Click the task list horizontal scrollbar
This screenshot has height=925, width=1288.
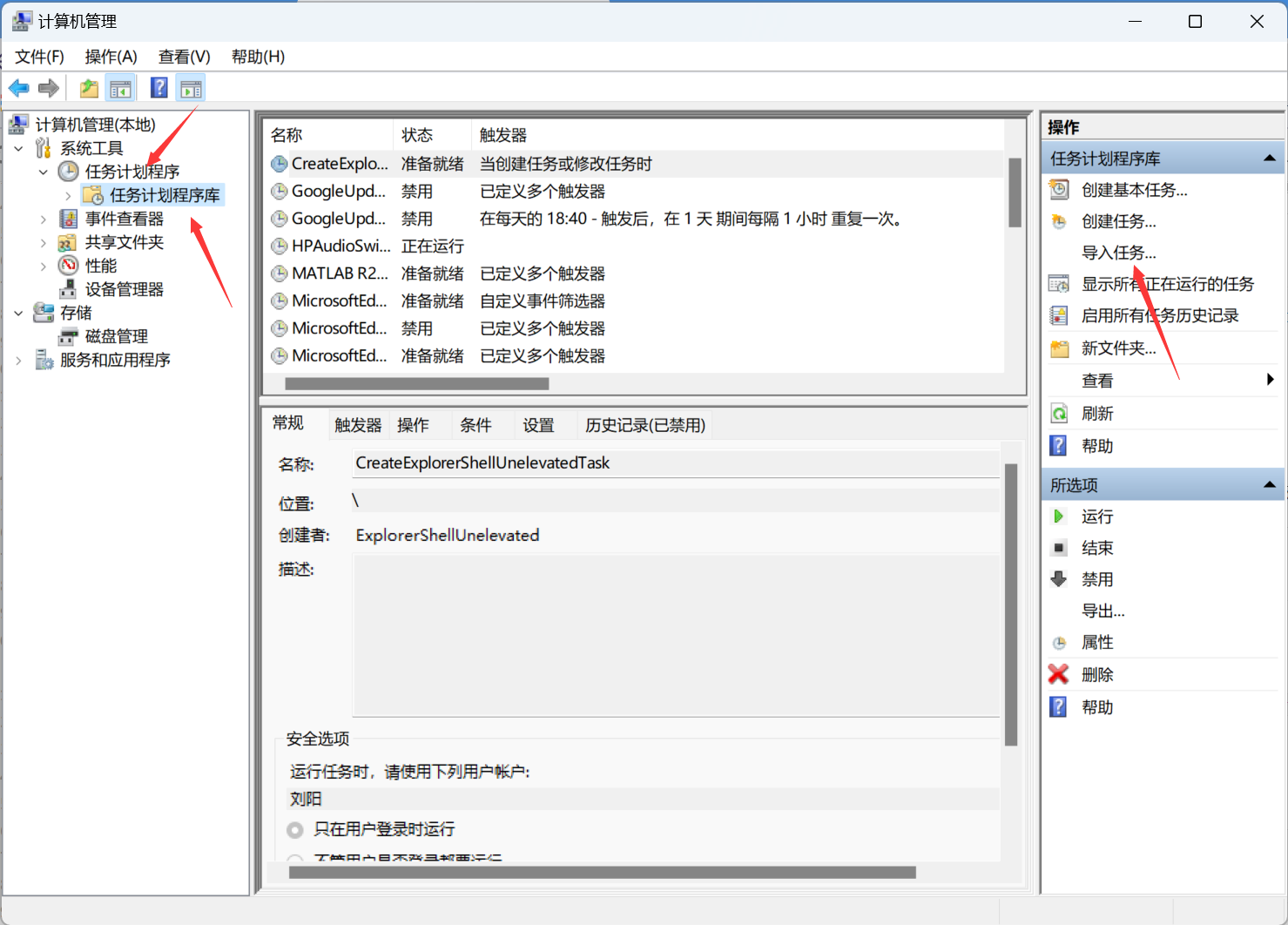coord(416,383)
